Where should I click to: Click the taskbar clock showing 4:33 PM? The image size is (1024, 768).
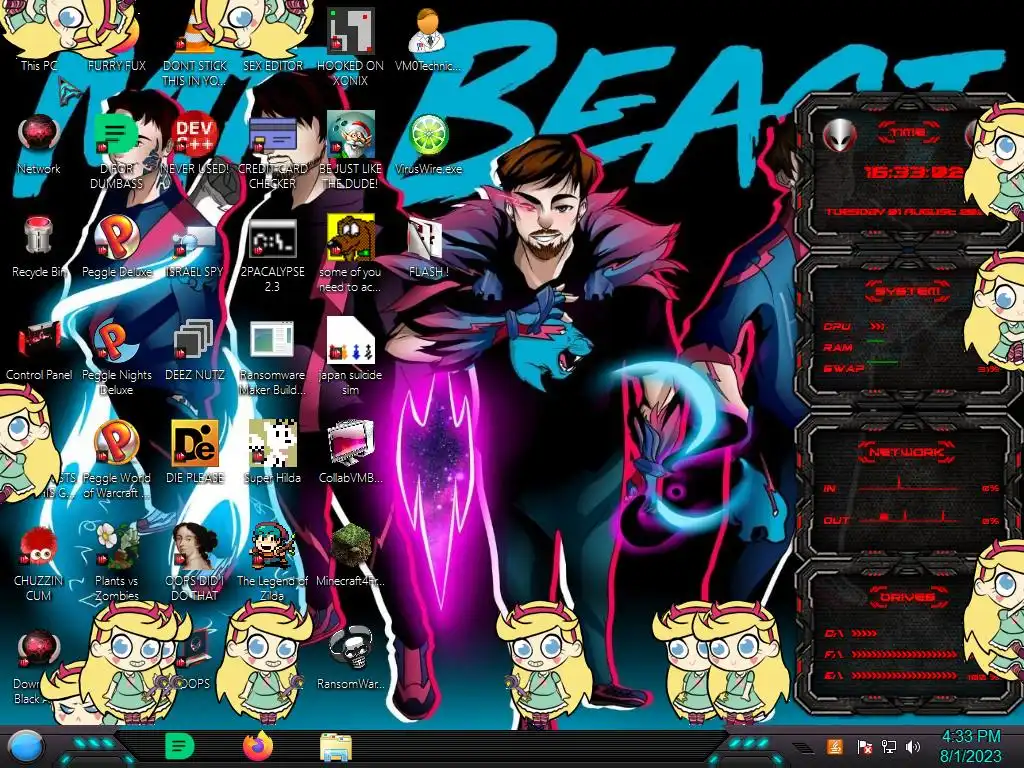(x=970, y=746)
